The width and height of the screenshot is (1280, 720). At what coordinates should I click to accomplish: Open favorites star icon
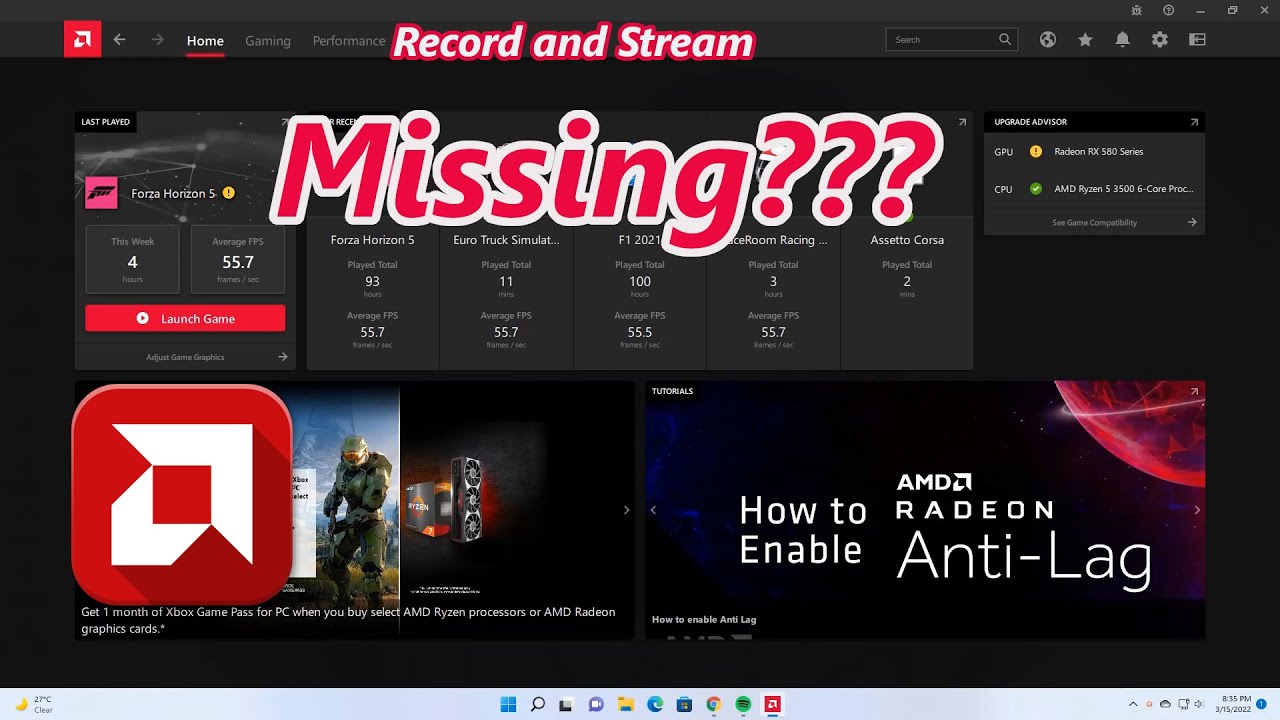(1085, 40)
